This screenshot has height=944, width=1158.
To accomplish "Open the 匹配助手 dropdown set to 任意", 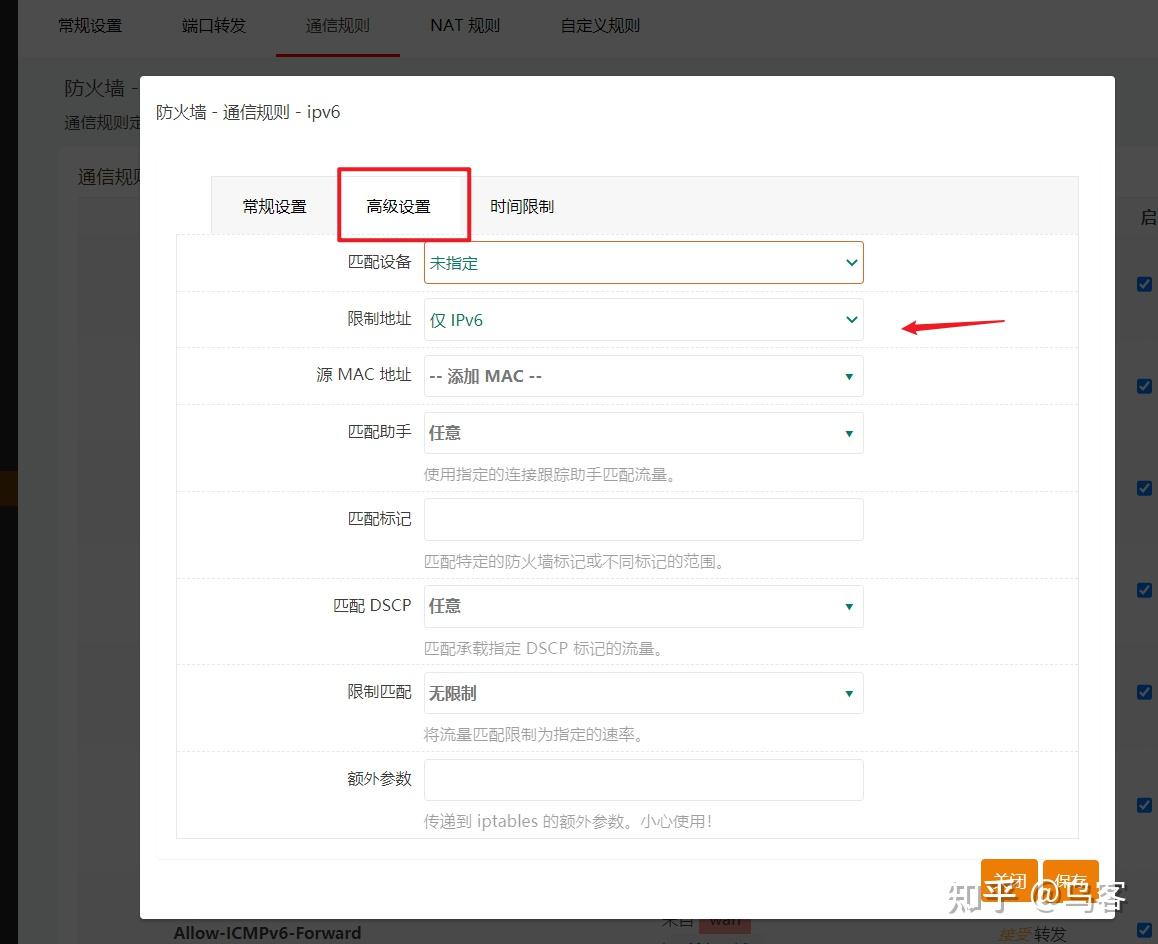I will point(643,432).
